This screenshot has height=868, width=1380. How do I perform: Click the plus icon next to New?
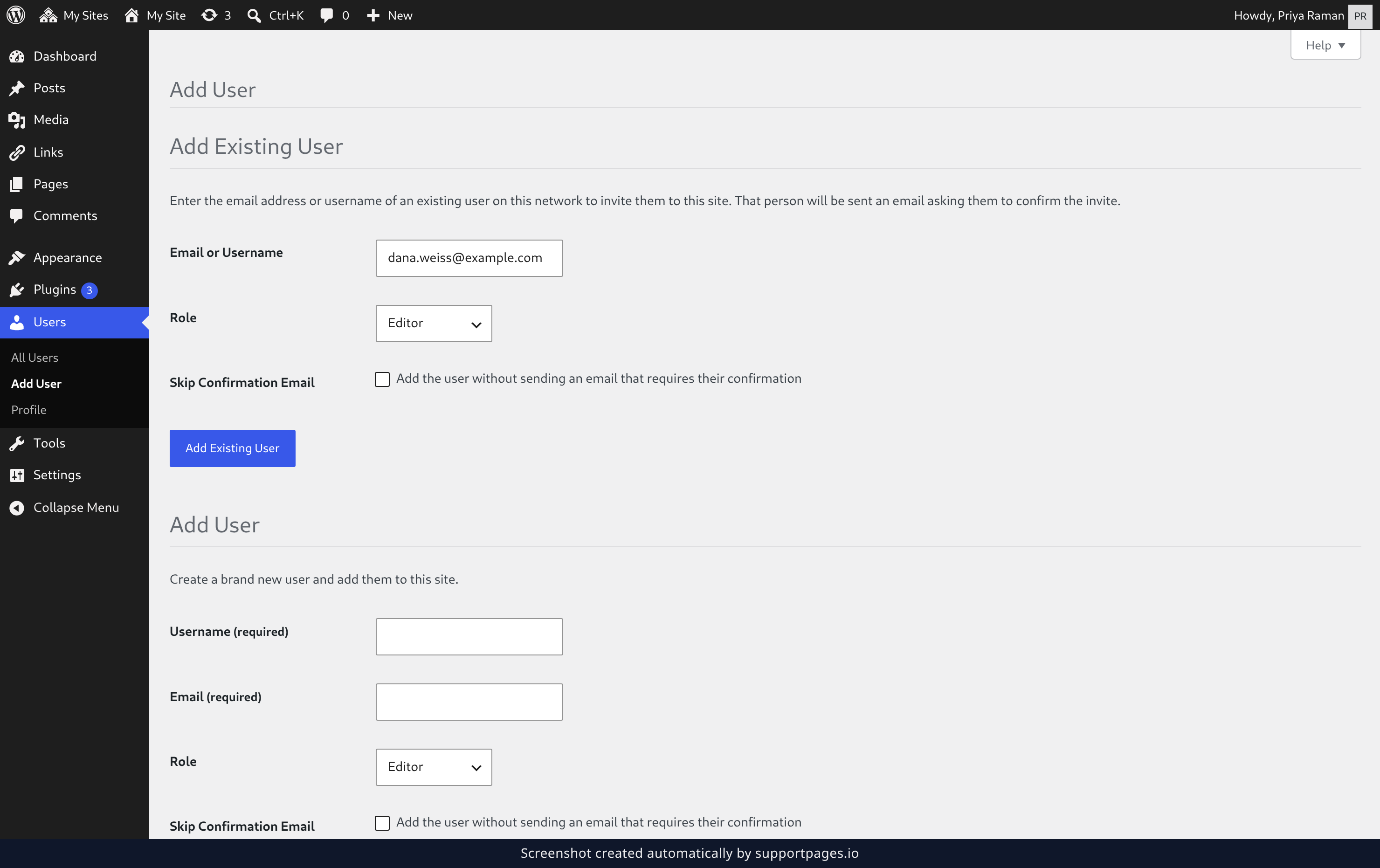coord(373,15)
